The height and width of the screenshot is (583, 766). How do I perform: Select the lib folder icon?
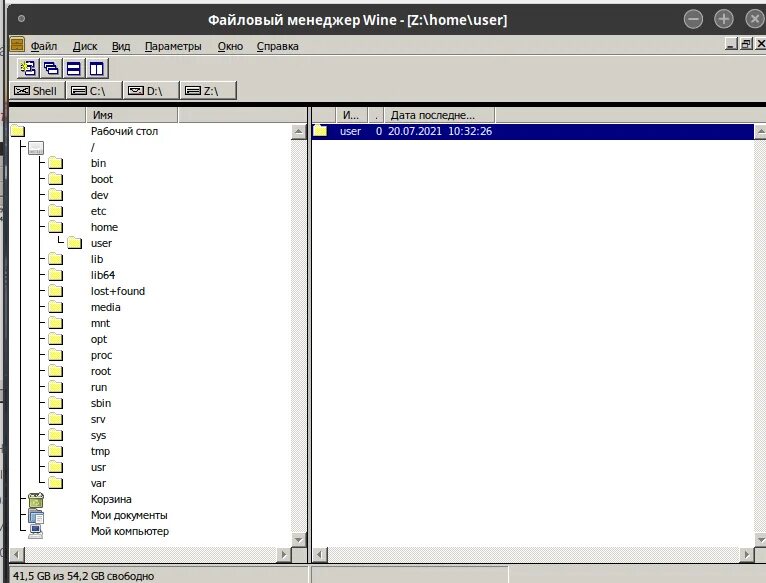[56, 259]
